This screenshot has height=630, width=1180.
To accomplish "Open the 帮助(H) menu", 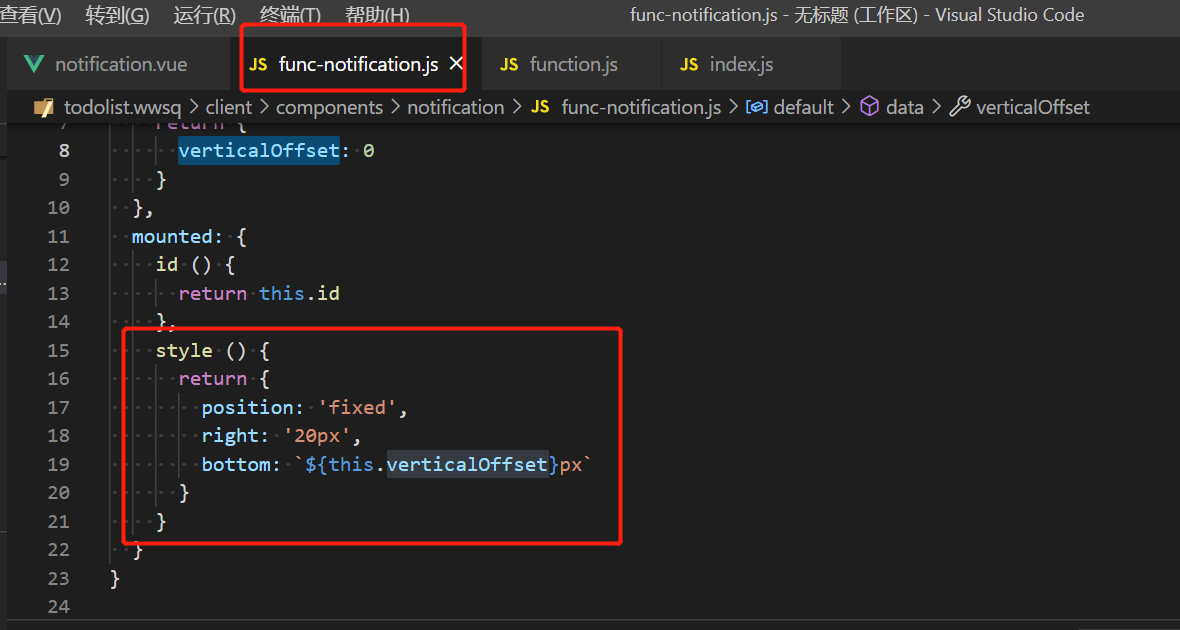I will [377, 15].
